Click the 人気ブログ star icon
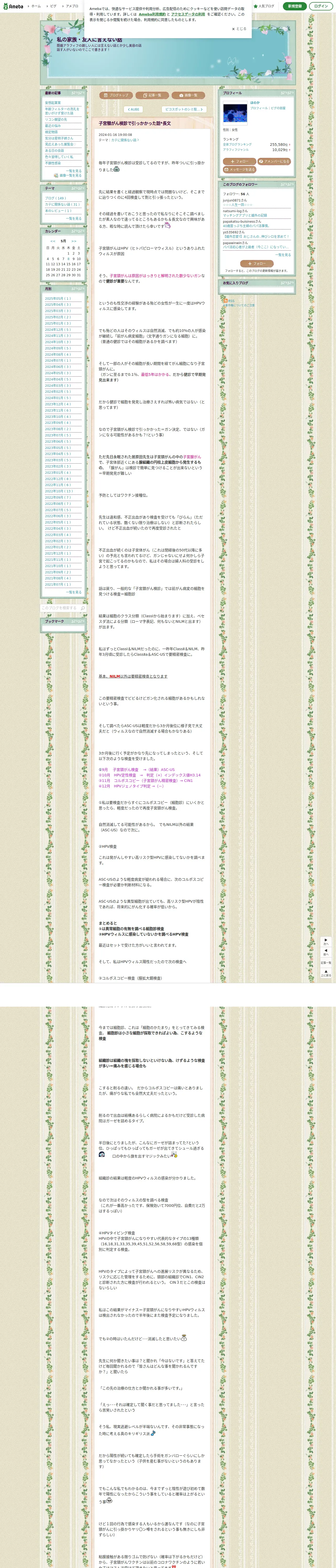Image resolution: width=336 pixels, height=1568 pixels. (255, 6)
